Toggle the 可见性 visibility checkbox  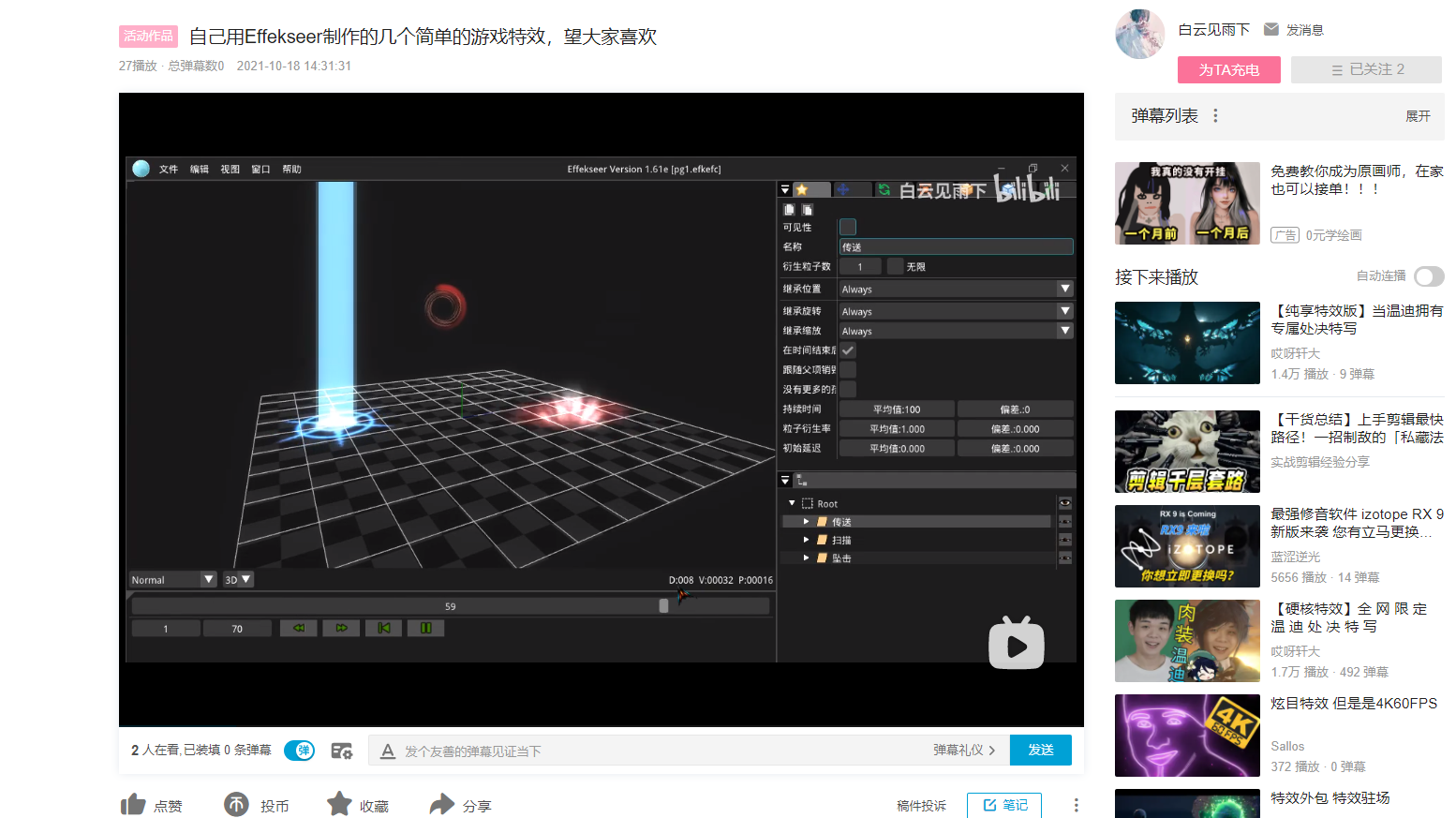point(848,227)
